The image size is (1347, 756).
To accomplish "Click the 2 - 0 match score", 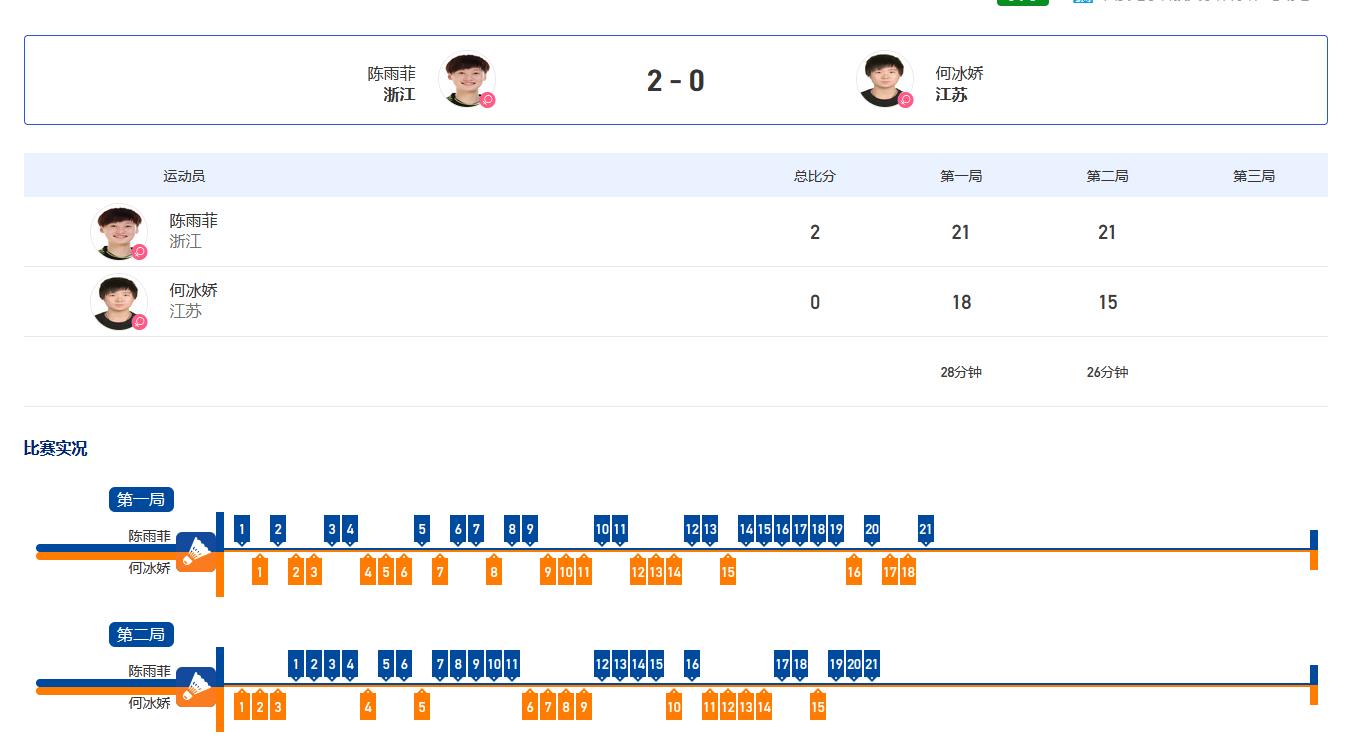I will 676,81.
